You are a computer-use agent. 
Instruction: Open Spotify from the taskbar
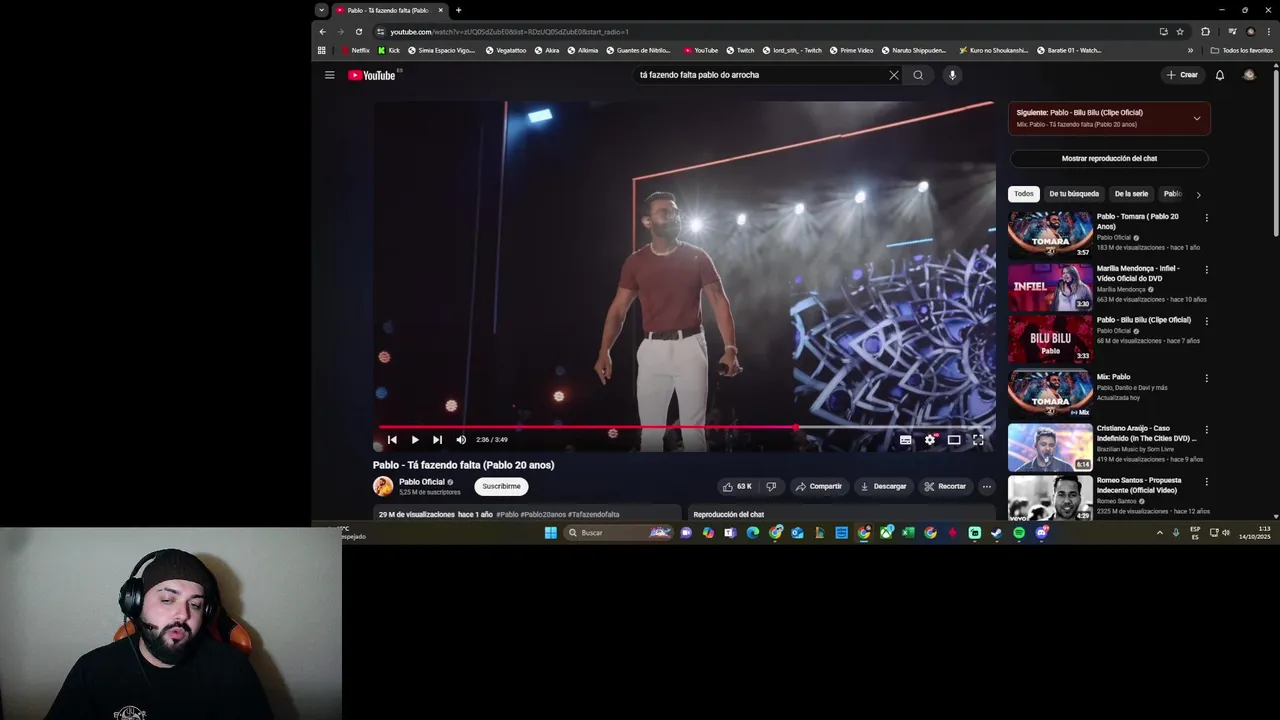(x=1019, y=533)
